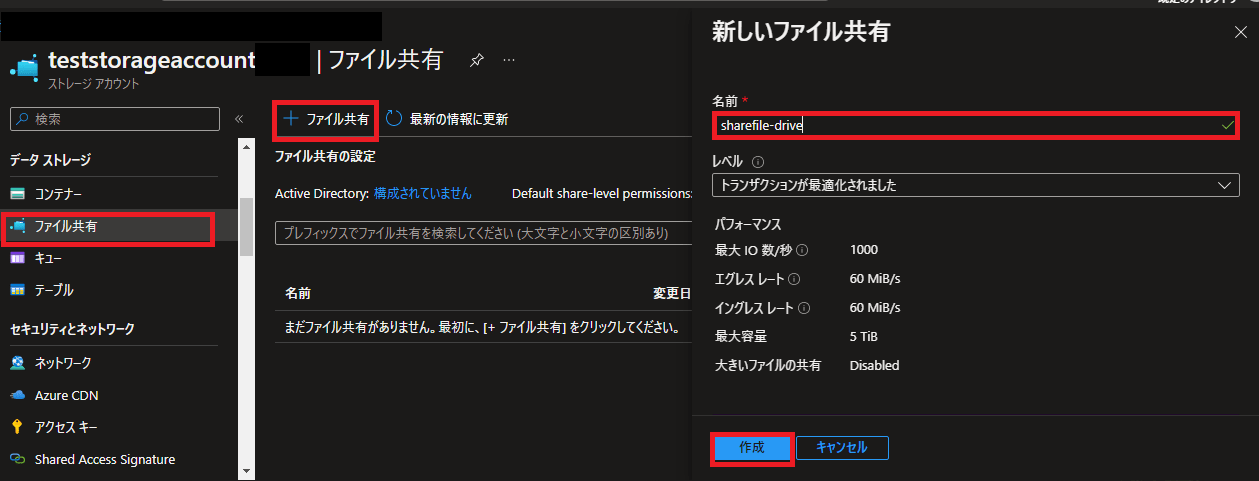Click the plus icon for ファイル共有
Image resolution: width=1259 pixels, height=481 pixels.
(x=291, y=118)
